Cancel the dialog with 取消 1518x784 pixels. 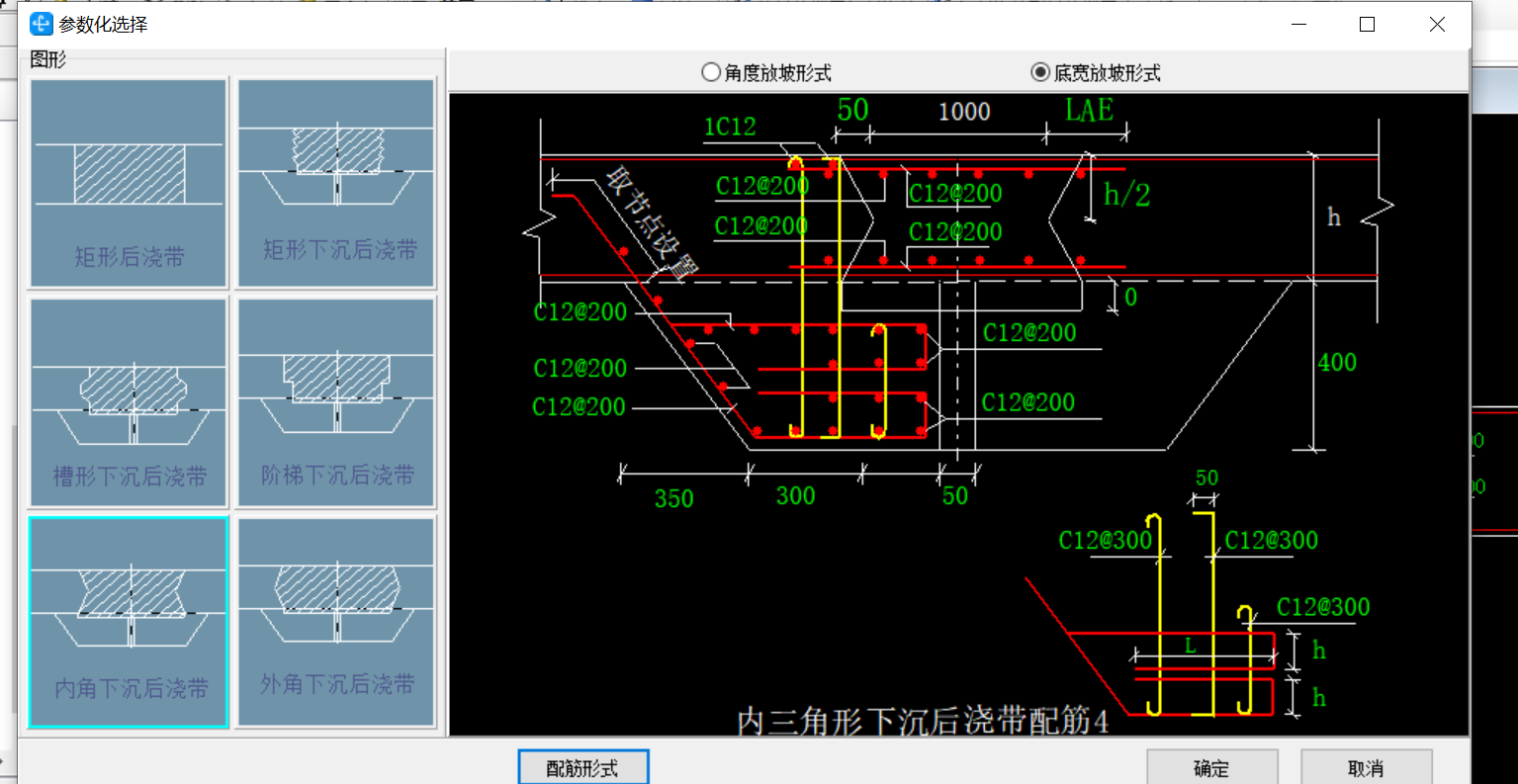(1366, 768)
